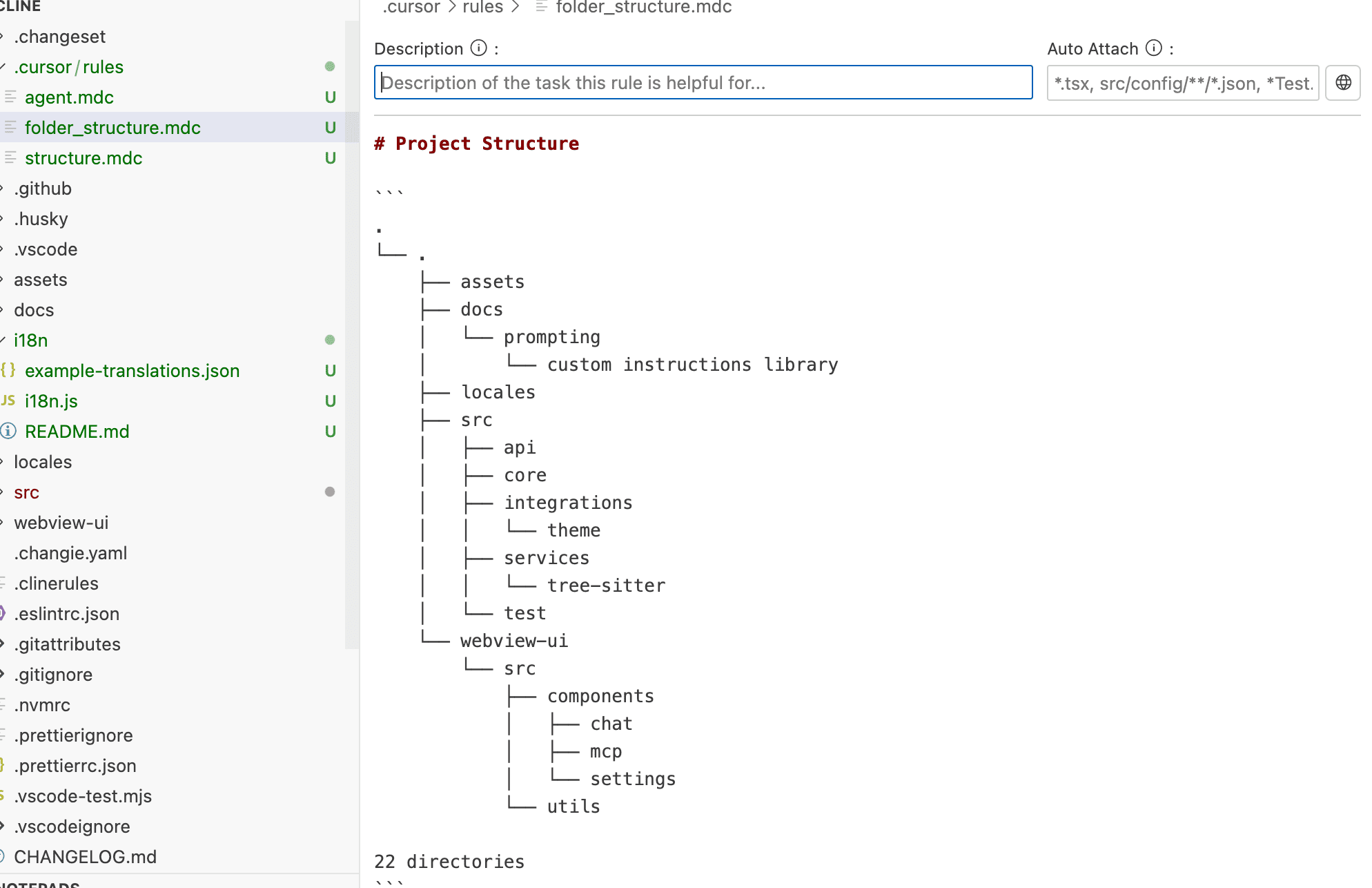
Task: Click the file icon in the folder_structure.mdc breadcrumb
Action: pos(542,7)
